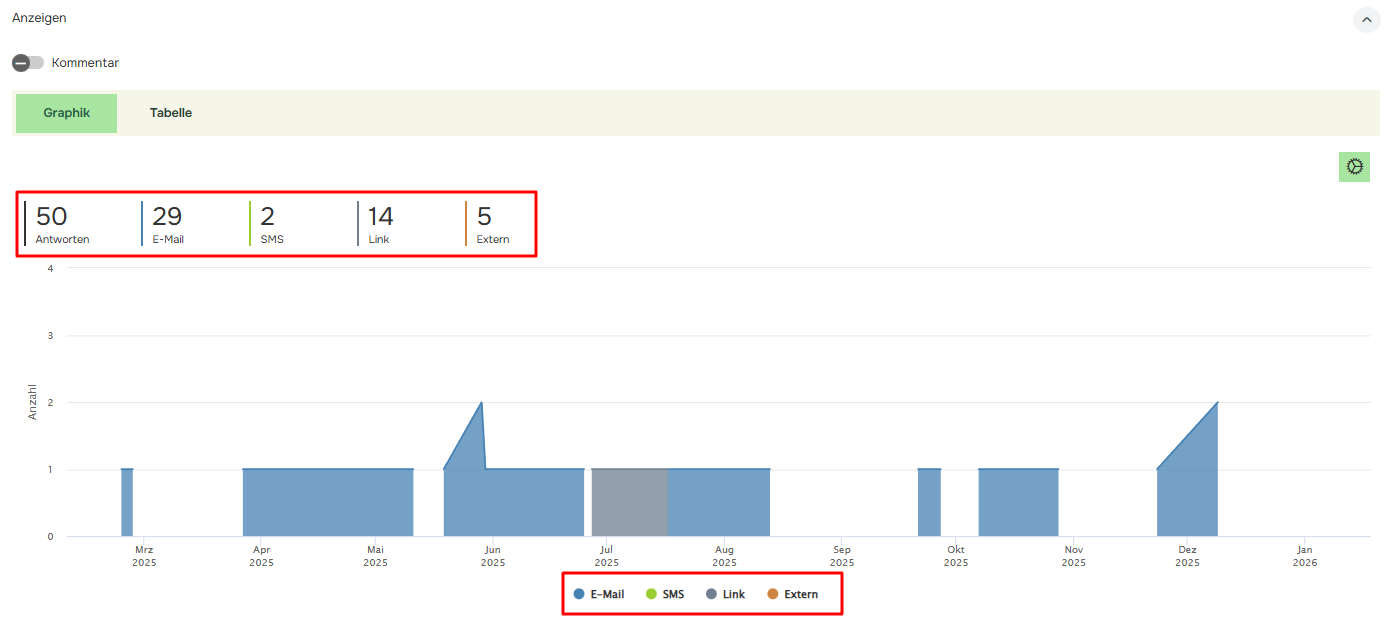The width and height of the screenshot is (1395, 622).
Task: Click the 29 E-Mail counter
Action: tap(168, 224)
